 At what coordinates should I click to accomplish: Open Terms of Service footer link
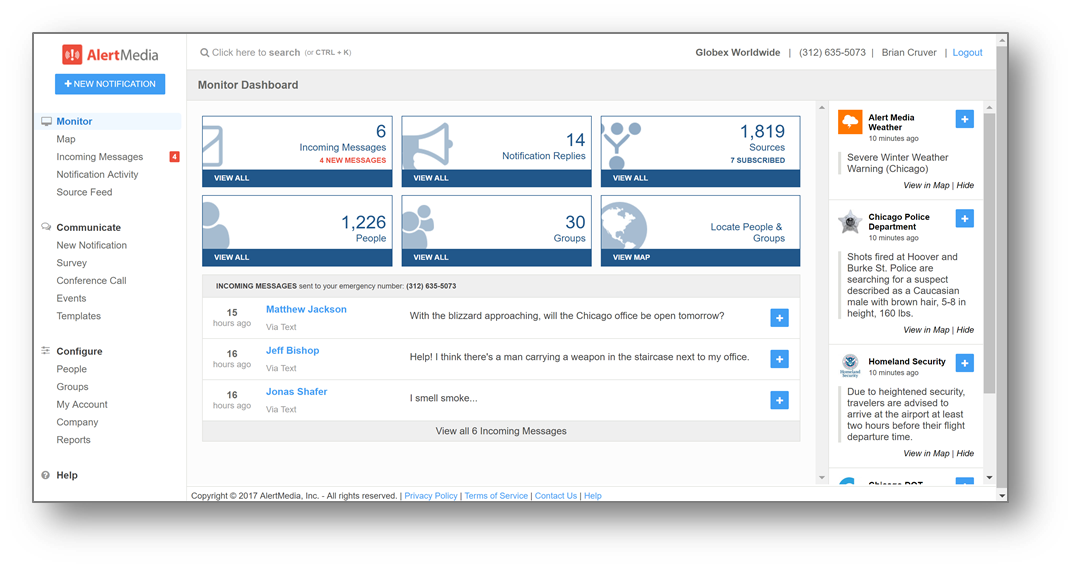[x=496, y=496]
